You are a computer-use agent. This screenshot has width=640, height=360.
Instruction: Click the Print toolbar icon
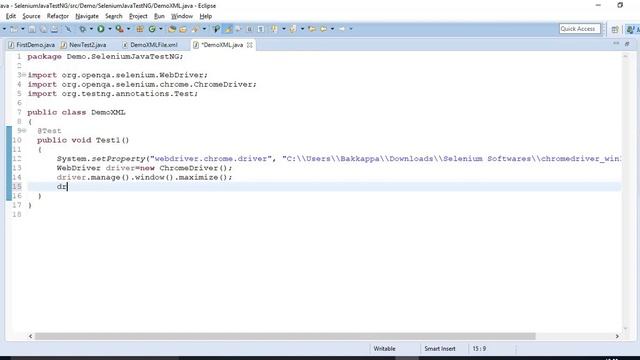tap(54, 29)
